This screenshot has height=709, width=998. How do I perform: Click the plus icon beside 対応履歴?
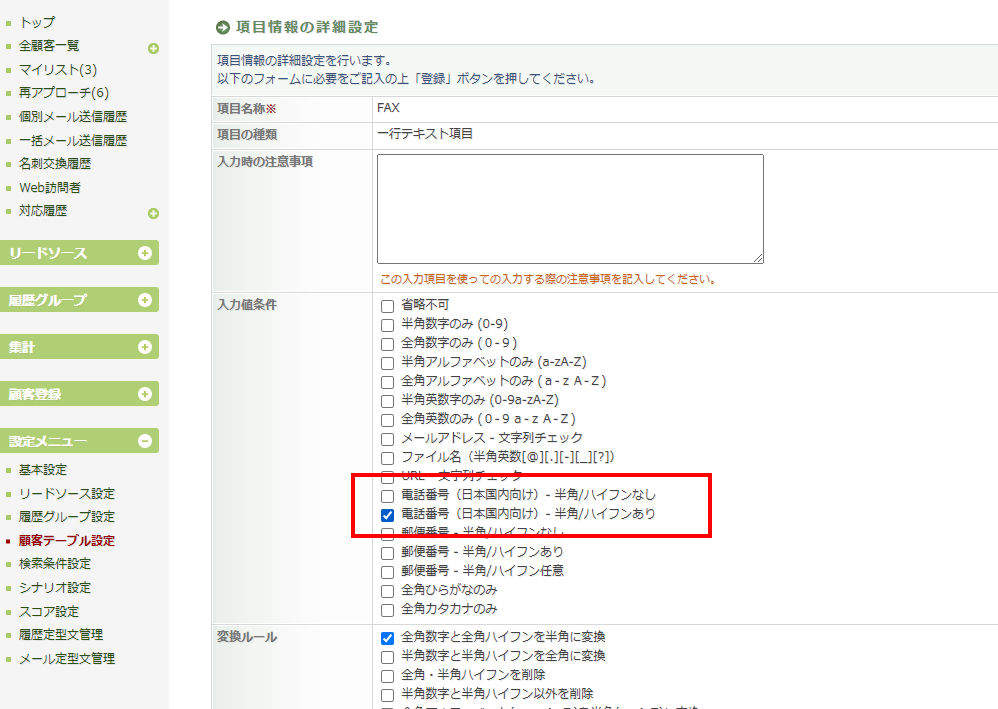coord(153,213)
